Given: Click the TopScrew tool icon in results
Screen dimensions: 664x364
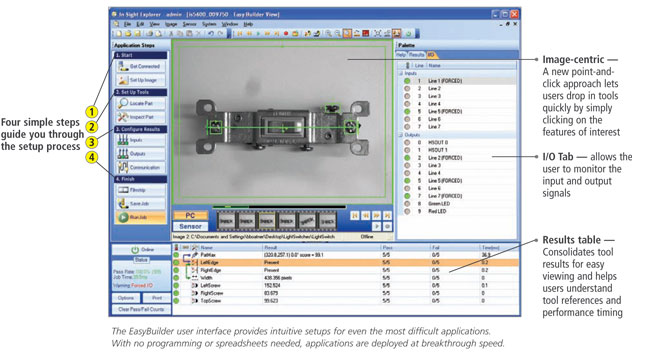Looking at the screenshot, I should (195, 301).
